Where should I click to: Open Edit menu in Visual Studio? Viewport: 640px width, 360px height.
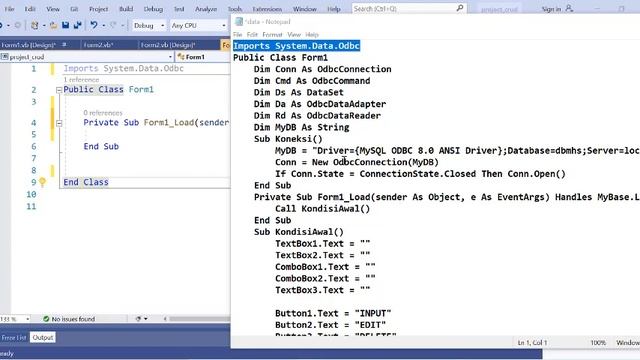pyautogui.click(x=30, y=9)
